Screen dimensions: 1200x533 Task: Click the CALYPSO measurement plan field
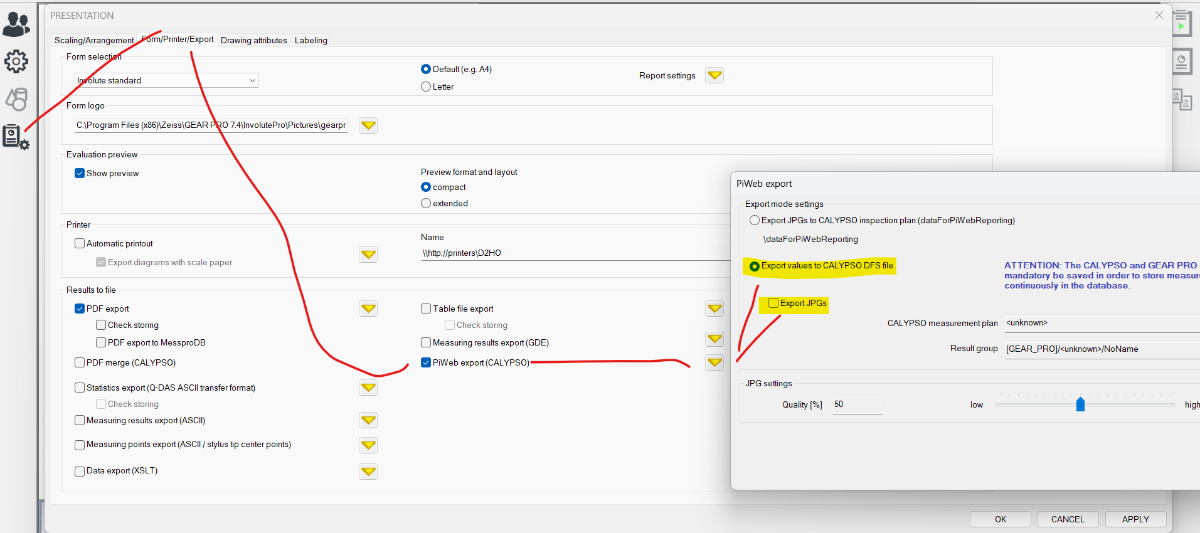(1101, 323)
